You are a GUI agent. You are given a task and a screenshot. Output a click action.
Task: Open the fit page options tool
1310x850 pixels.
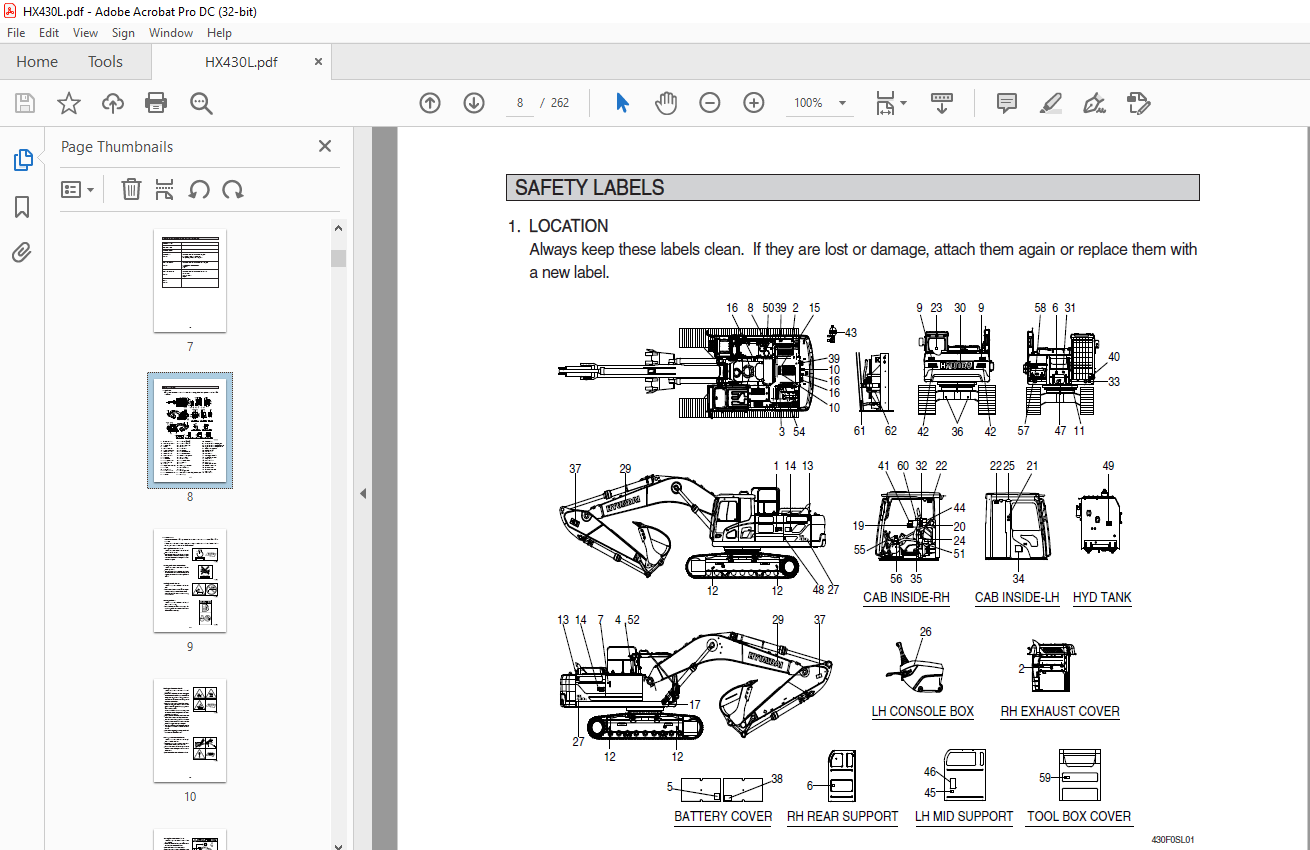tap(885, 103)
